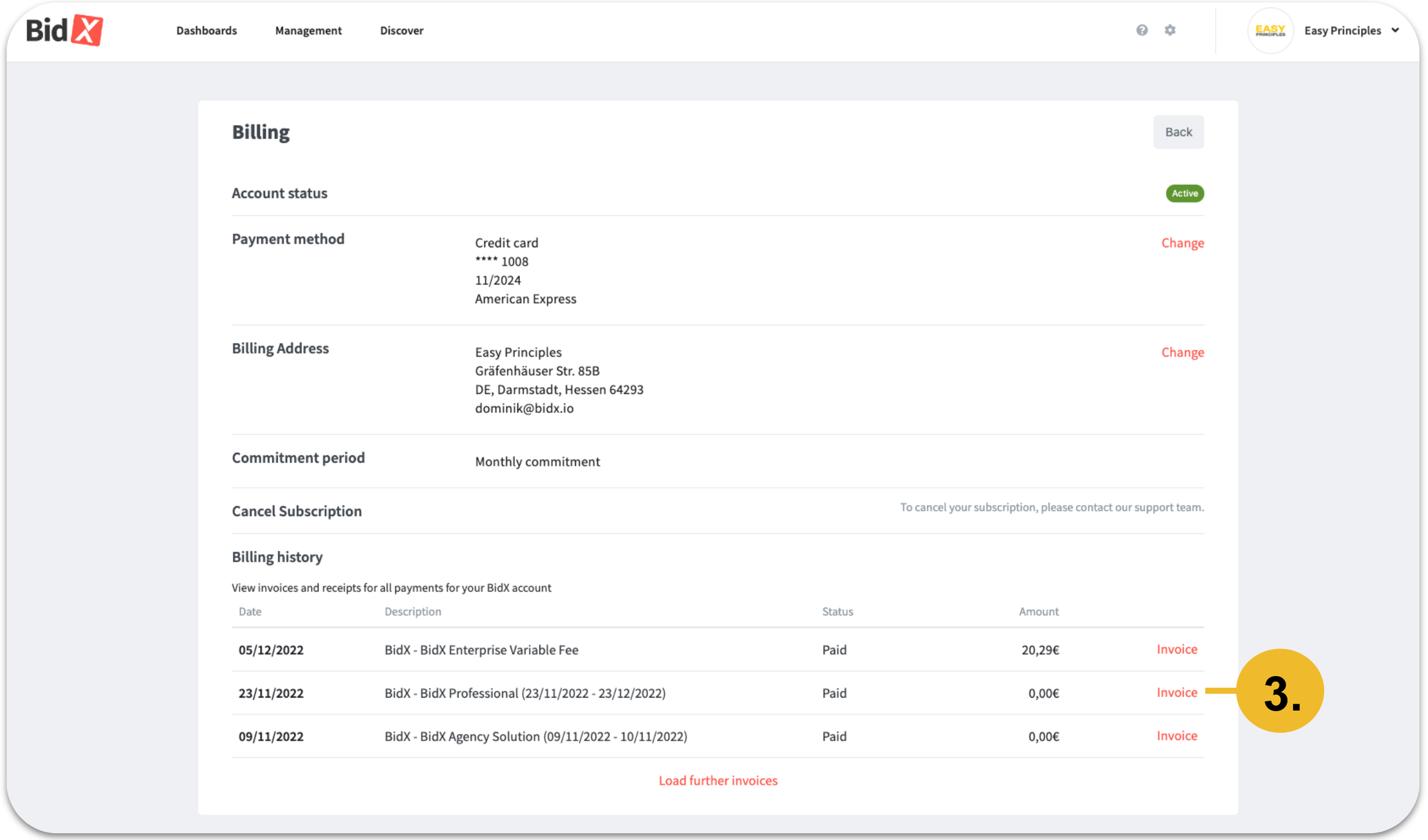Click the dominik@bidx.io email address
Viewport: 1428px width, 840px height.
click(524, 408)
